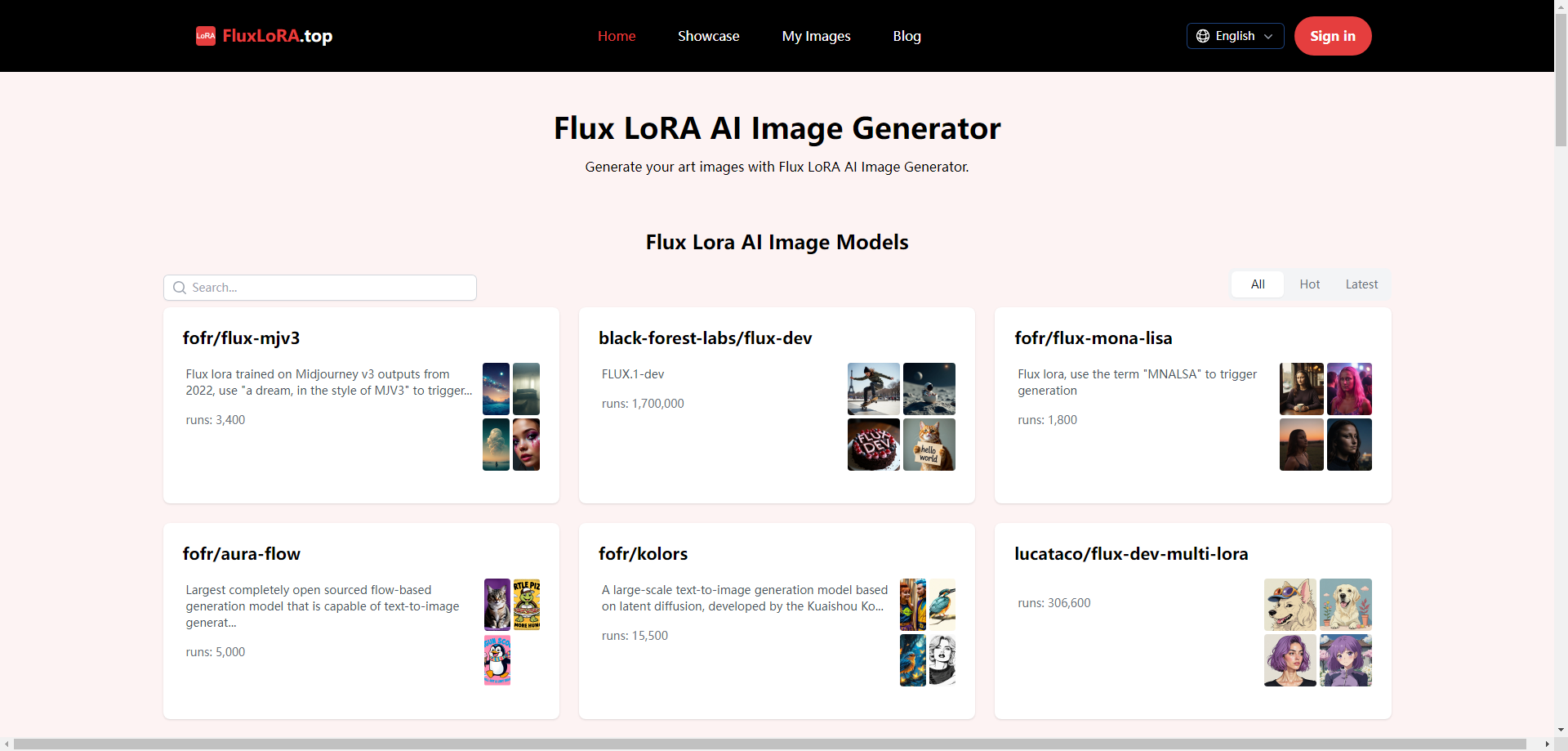The width and height of the screenshot is (1568, 751).
Task: Open My Images page
Action: [817, 36]
